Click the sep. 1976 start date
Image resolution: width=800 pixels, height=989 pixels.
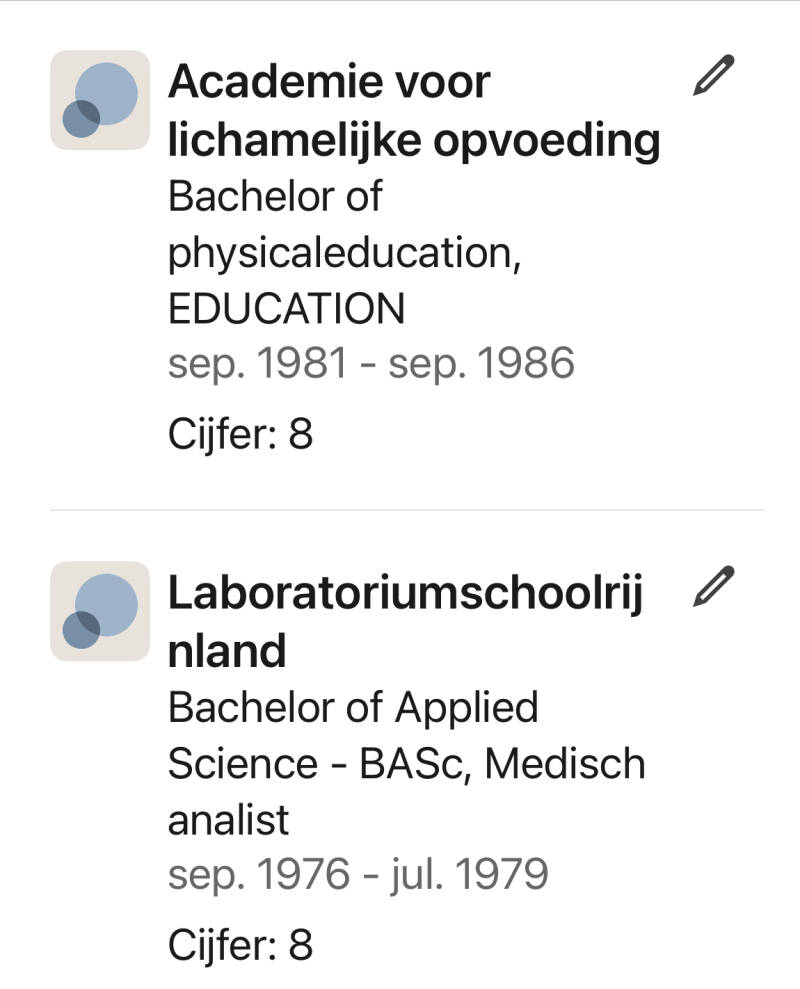pos(258,875)
